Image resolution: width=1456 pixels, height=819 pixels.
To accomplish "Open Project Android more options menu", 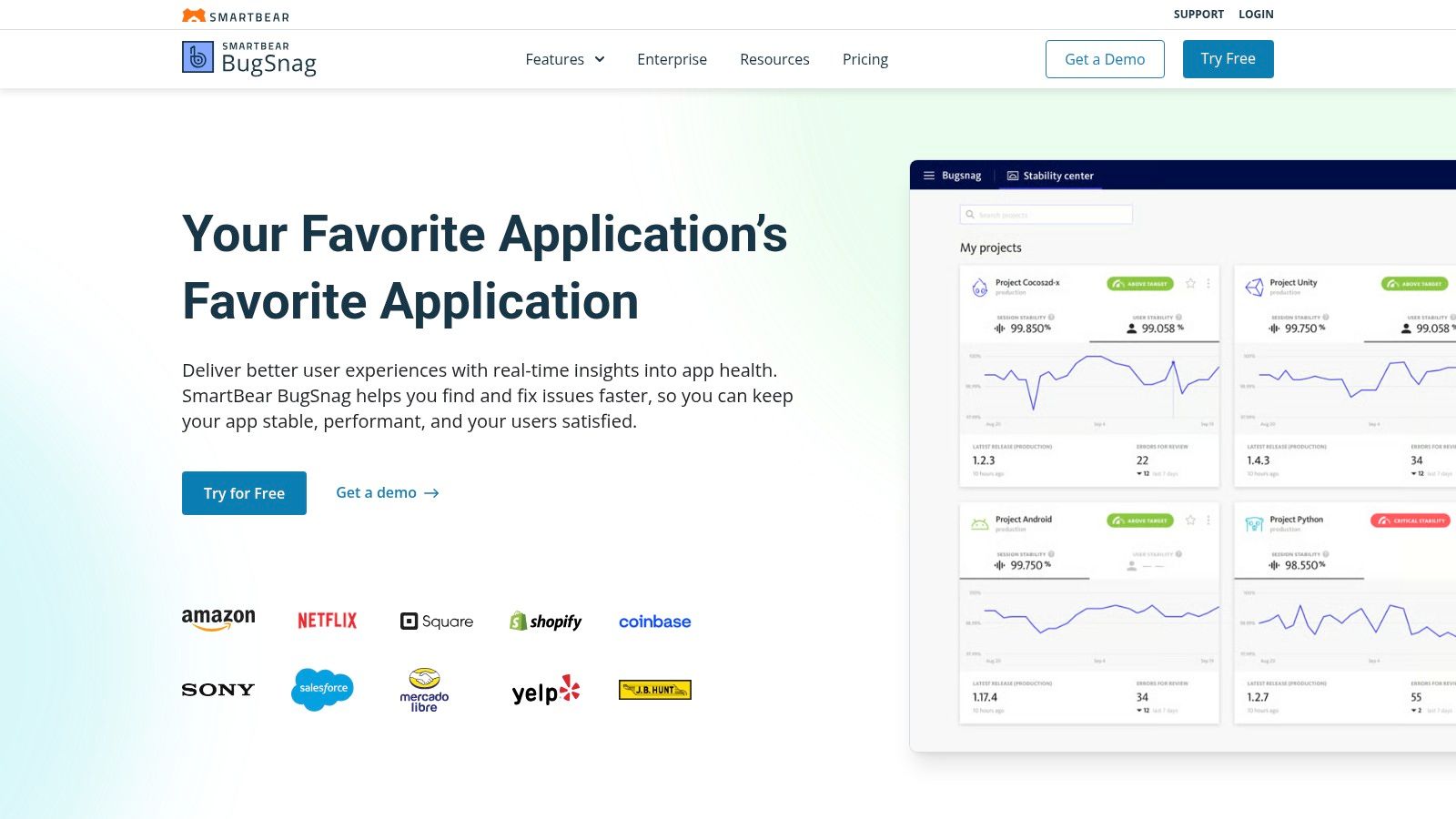I will (1208, 520).
